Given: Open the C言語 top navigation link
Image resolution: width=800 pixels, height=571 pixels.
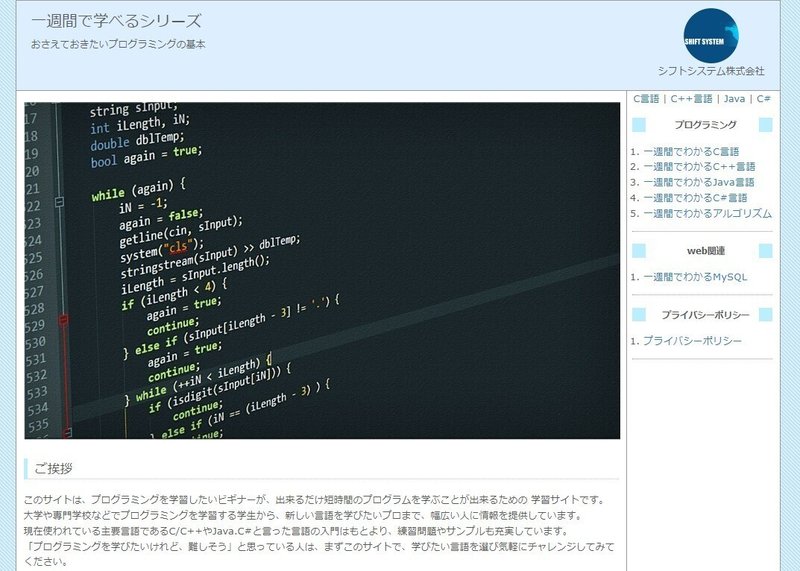Looking at the screenshot, I should [x=646, y=99].
